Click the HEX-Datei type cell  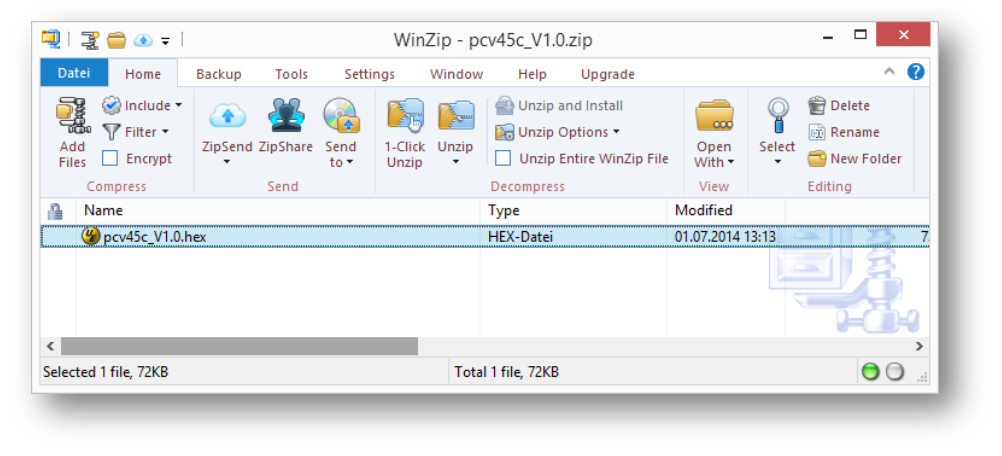tap(520, 237)
